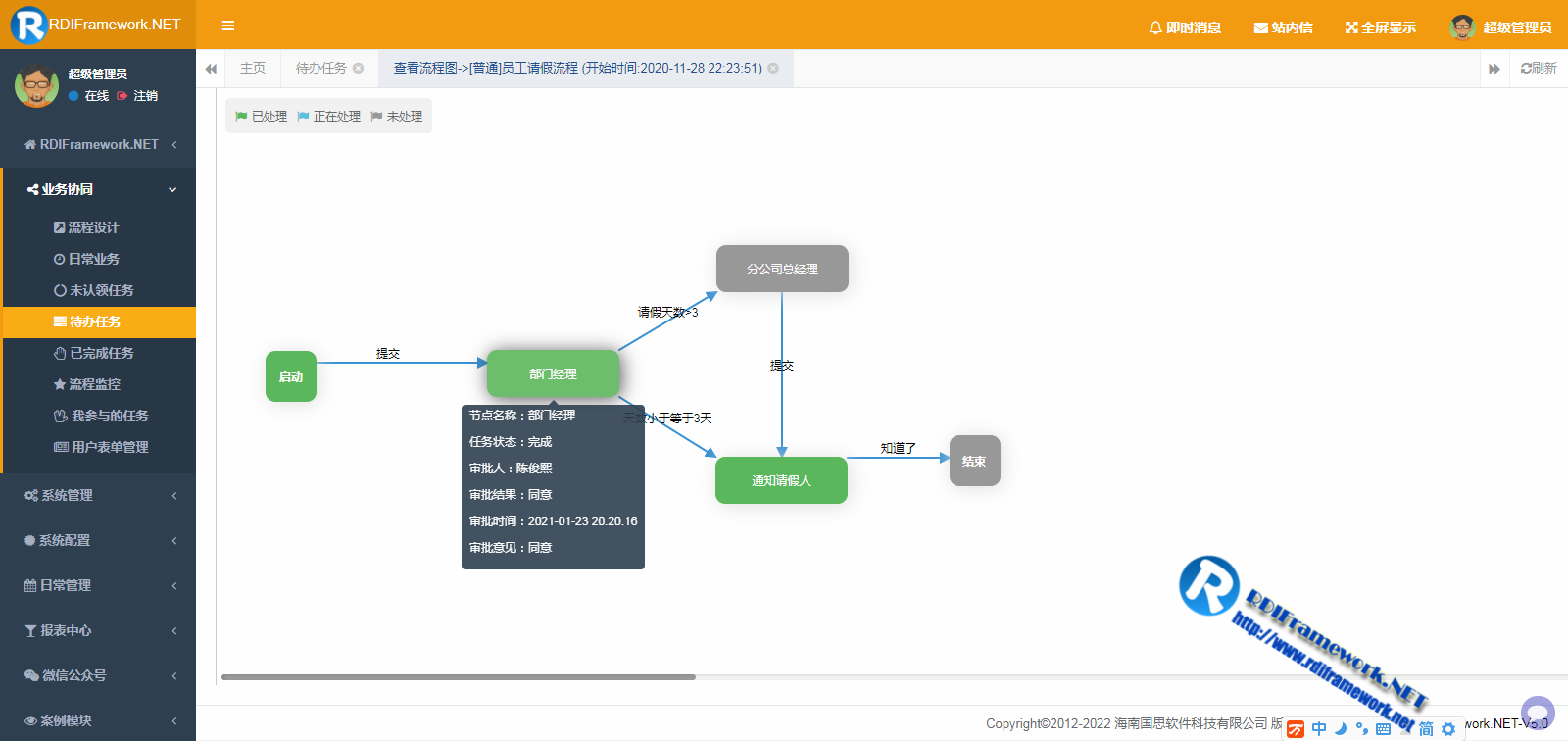Switch to 主页 tab
This screenshot has width=1568, height=741.
click(x=253, y=68)
